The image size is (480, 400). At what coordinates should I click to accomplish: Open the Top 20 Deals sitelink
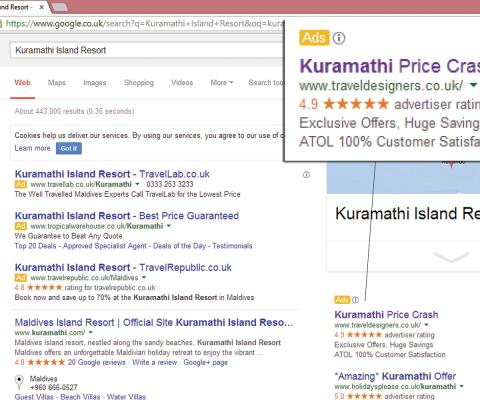[x=35, y=246]
